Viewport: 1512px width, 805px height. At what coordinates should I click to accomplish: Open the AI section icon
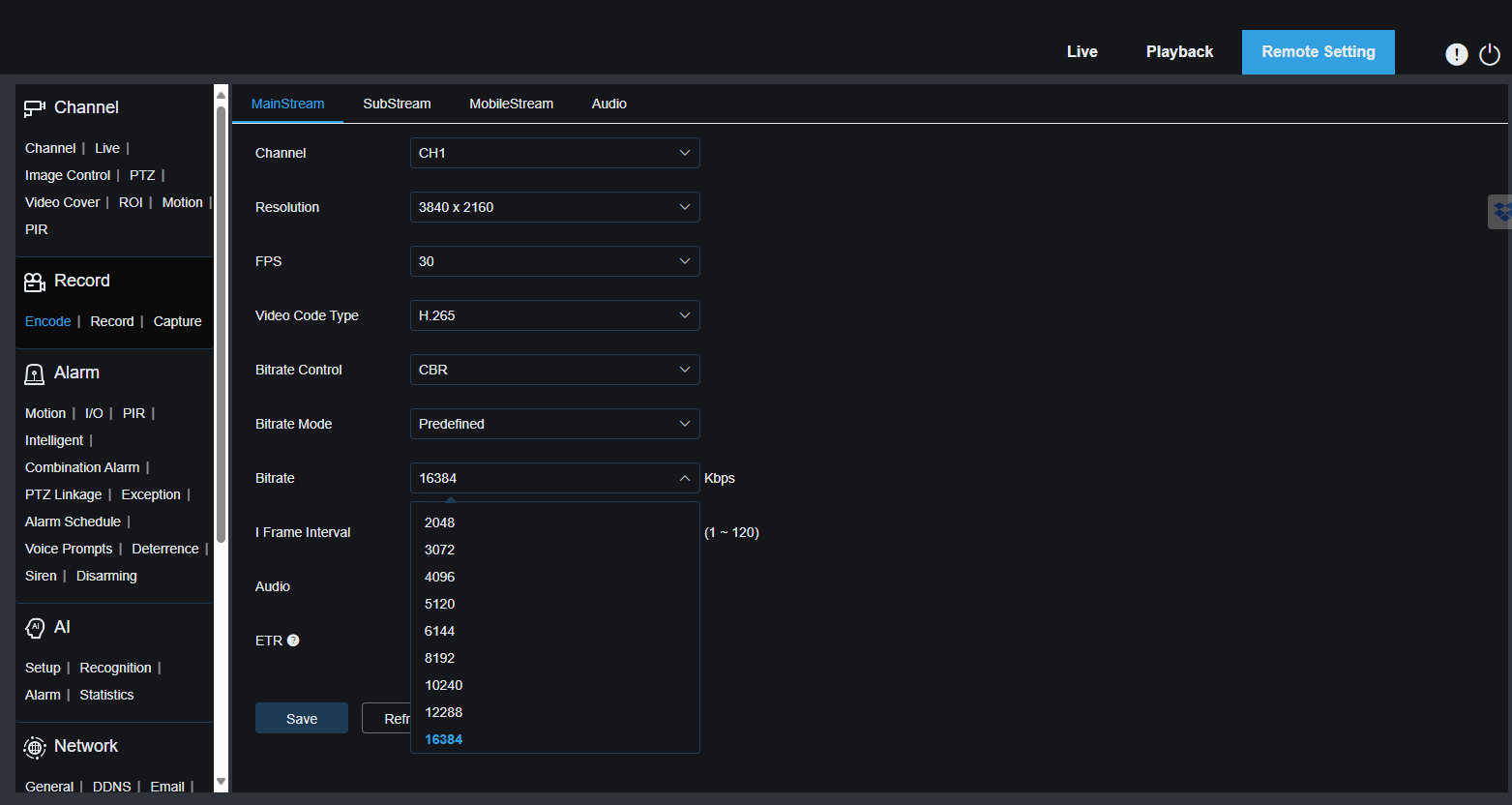pos(34,627)
